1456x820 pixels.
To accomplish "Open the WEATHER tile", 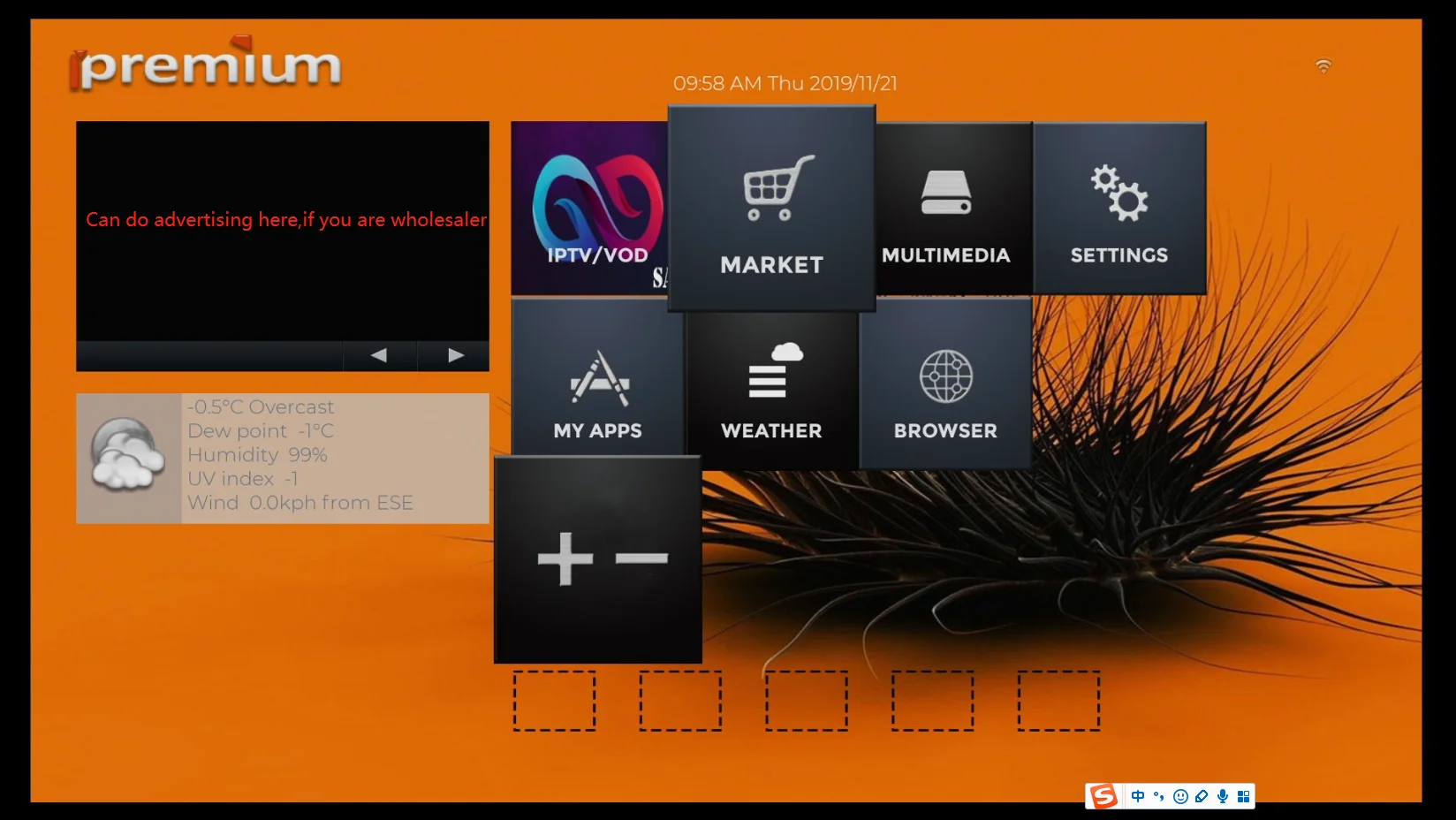I will point(771,390).
